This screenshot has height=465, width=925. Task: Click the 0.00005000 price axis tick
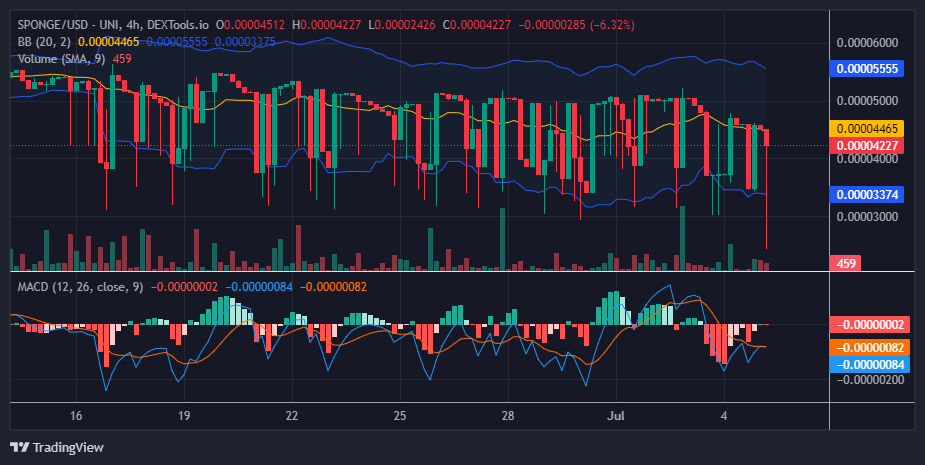pos(867,100)
